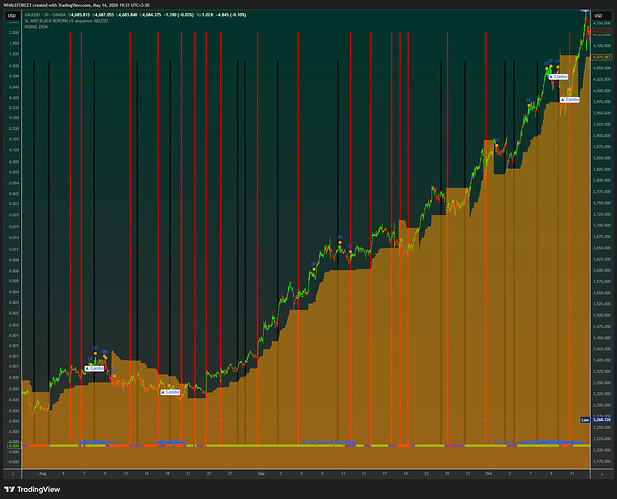
Task: Select the RISING ZION indicator legend
Action: (36, 27)
